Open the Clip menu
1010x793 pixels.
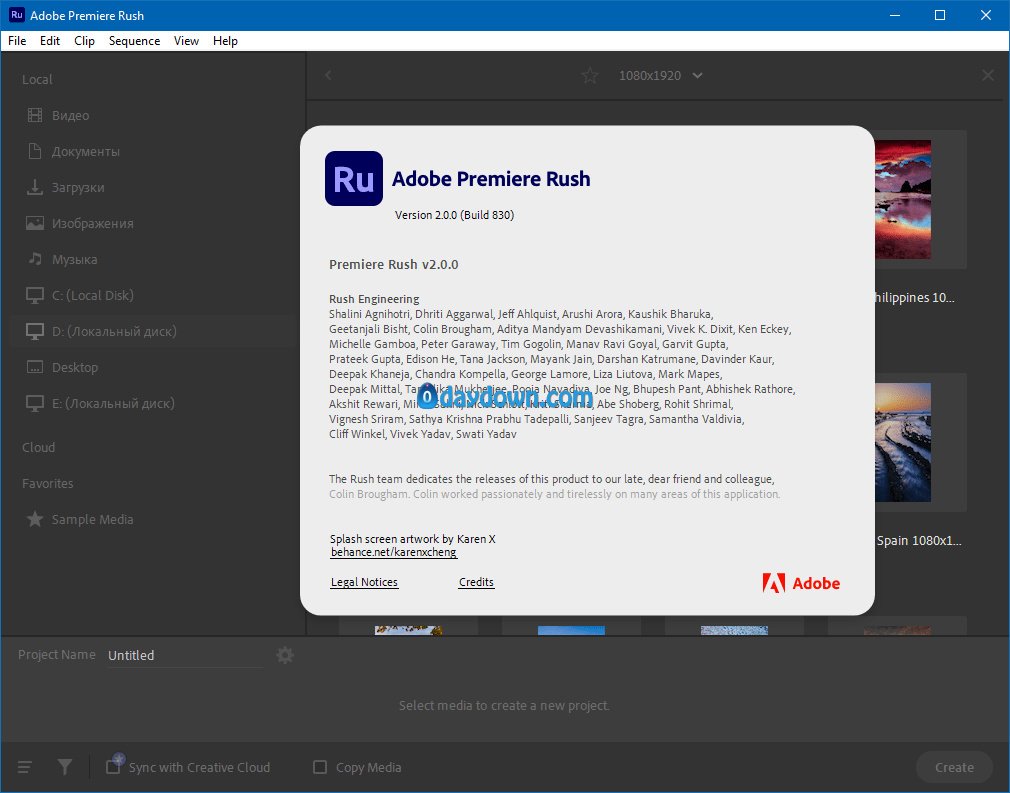(84, 41)
